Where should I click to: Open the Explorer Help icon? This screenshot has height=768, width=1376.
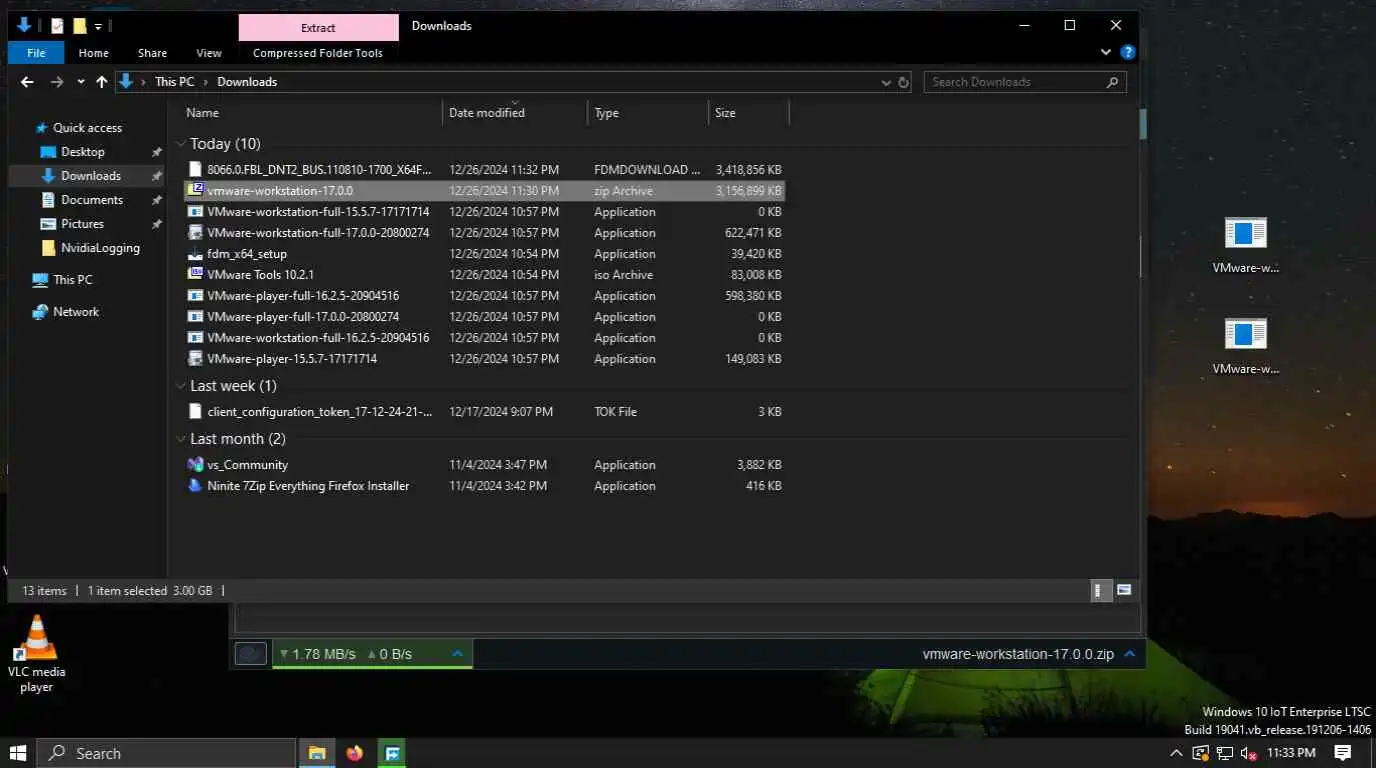[x=1127, y=52]
